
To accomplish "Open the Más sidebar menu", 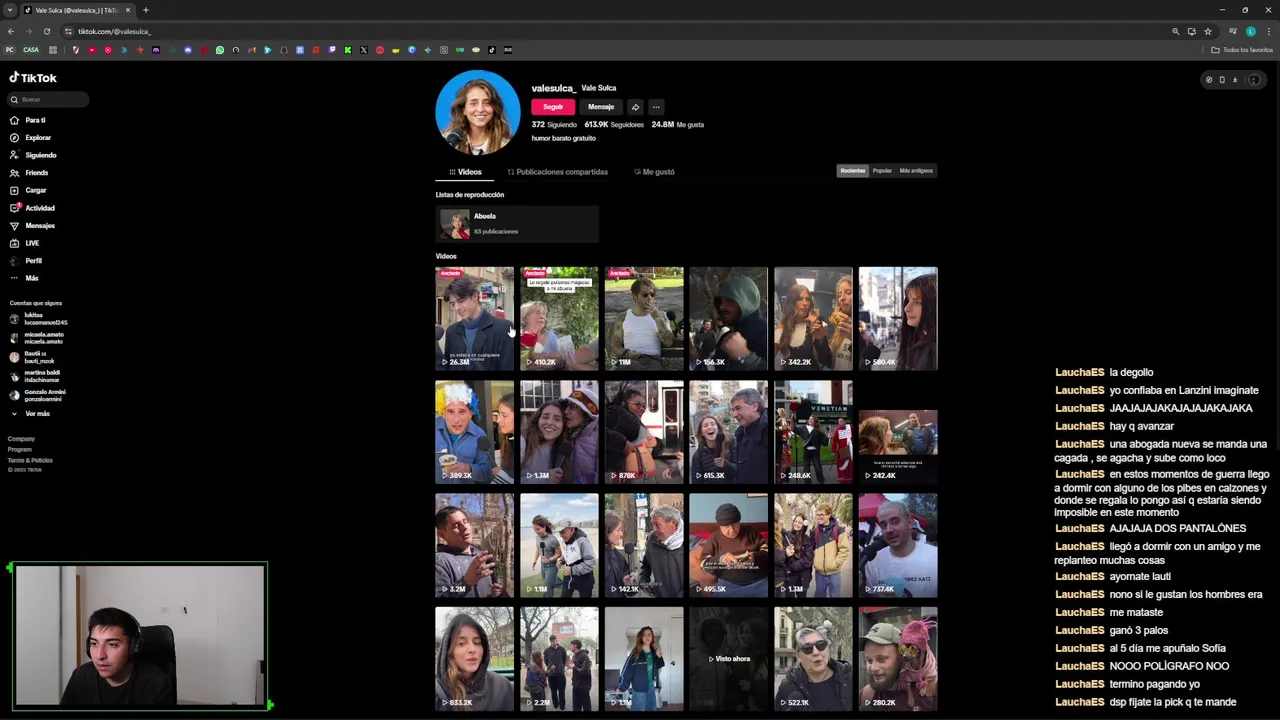I will [x=25, y=278].
